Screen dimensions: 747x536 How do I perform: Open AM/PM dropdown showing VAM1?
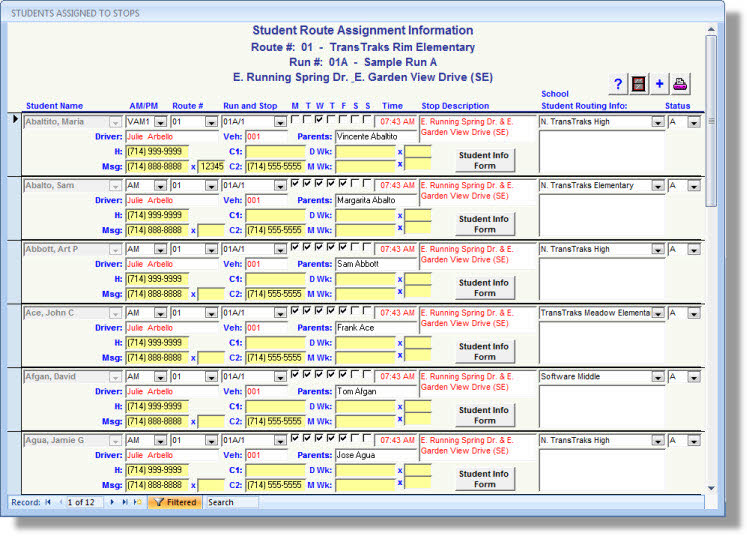tap(159, 122)
